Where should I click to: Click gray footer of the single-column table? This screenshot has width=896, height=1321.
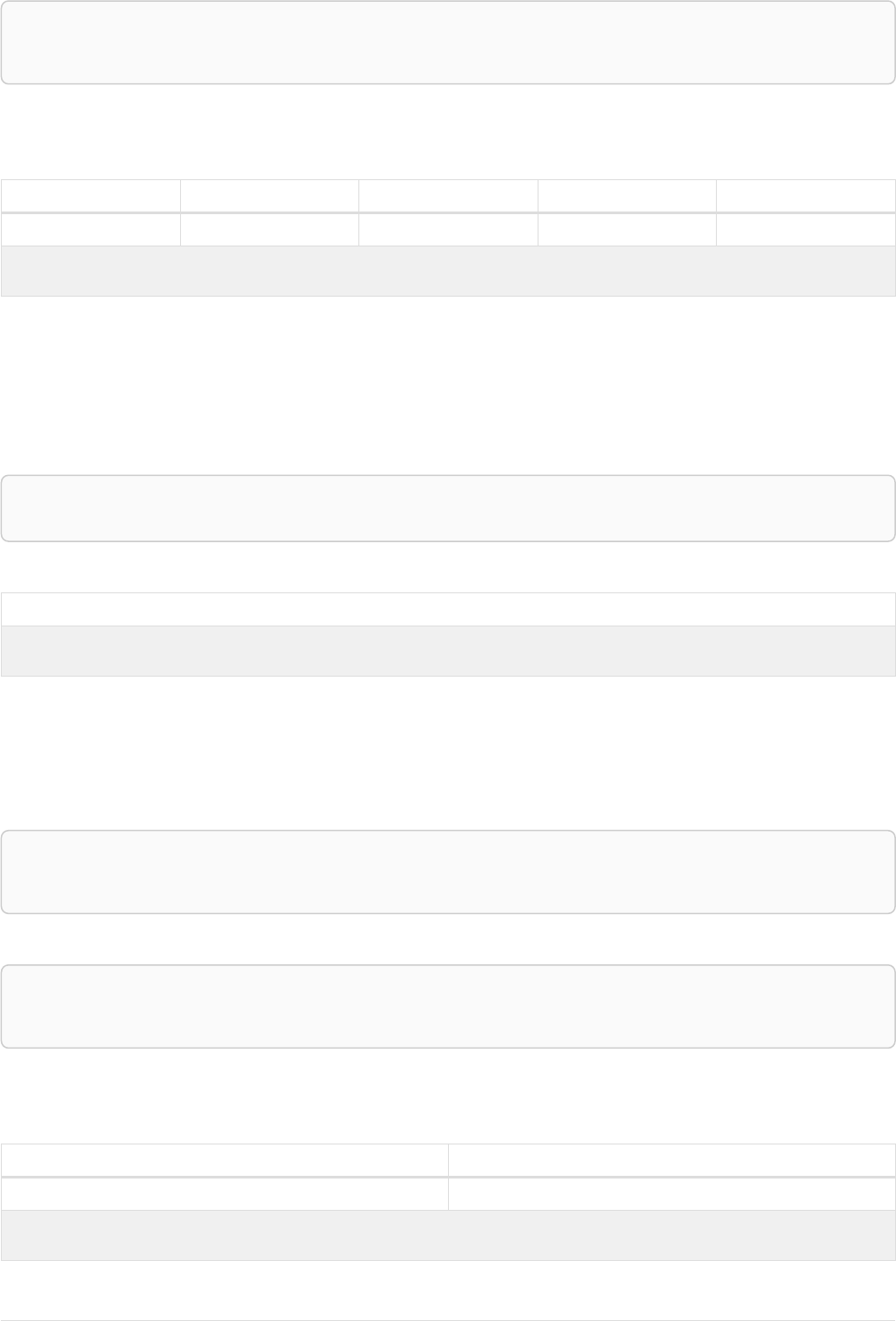(448, 651)
